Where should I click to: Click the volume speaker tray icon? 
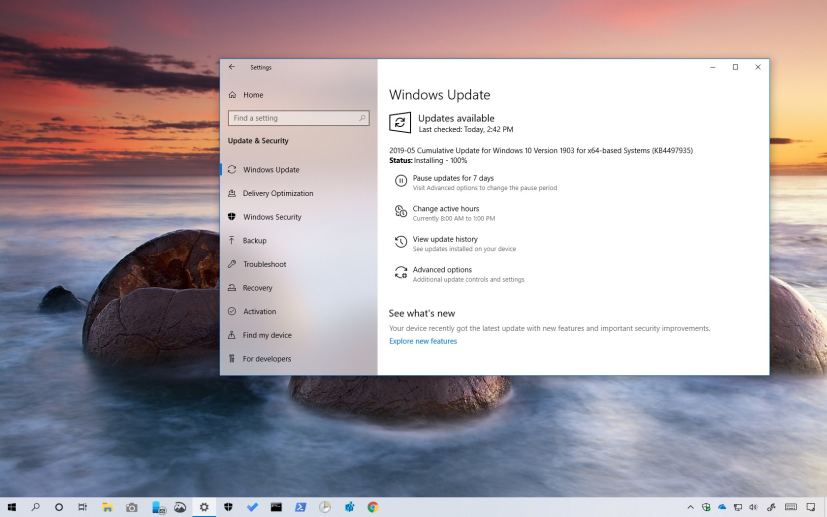(753, 508)
